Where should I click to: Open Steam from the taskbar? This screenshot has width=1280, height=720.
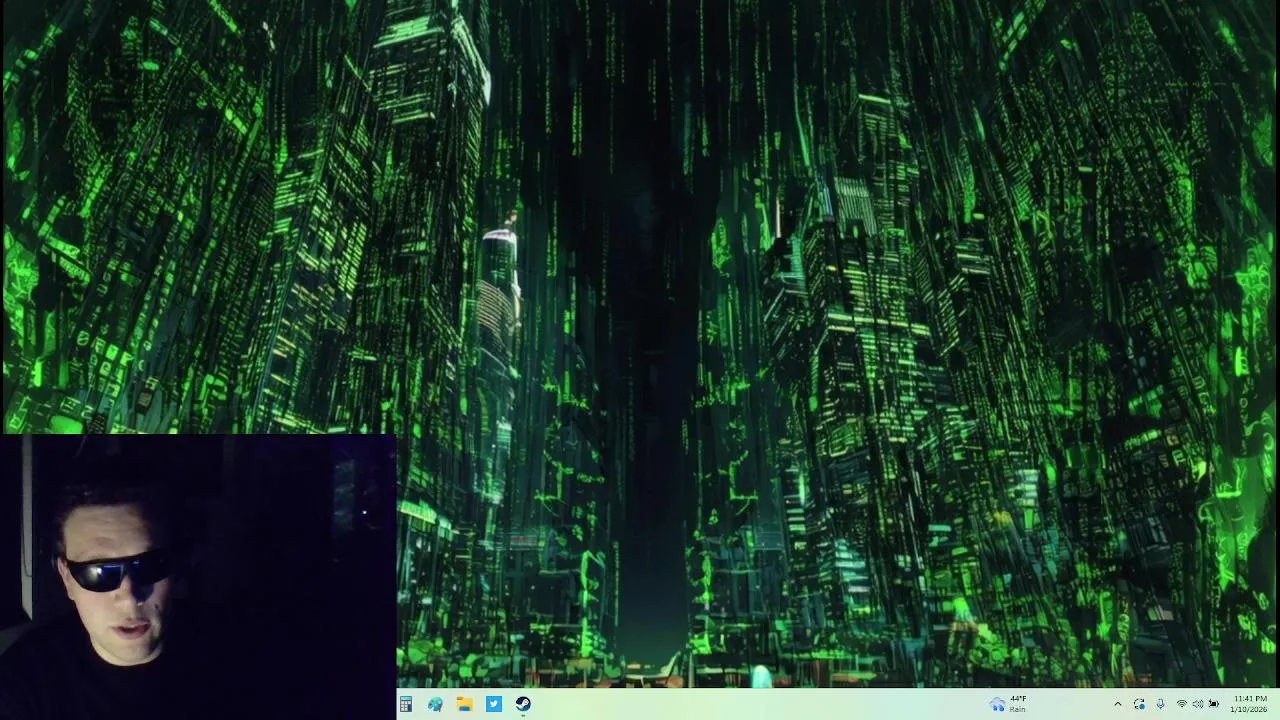pos(523,704)
